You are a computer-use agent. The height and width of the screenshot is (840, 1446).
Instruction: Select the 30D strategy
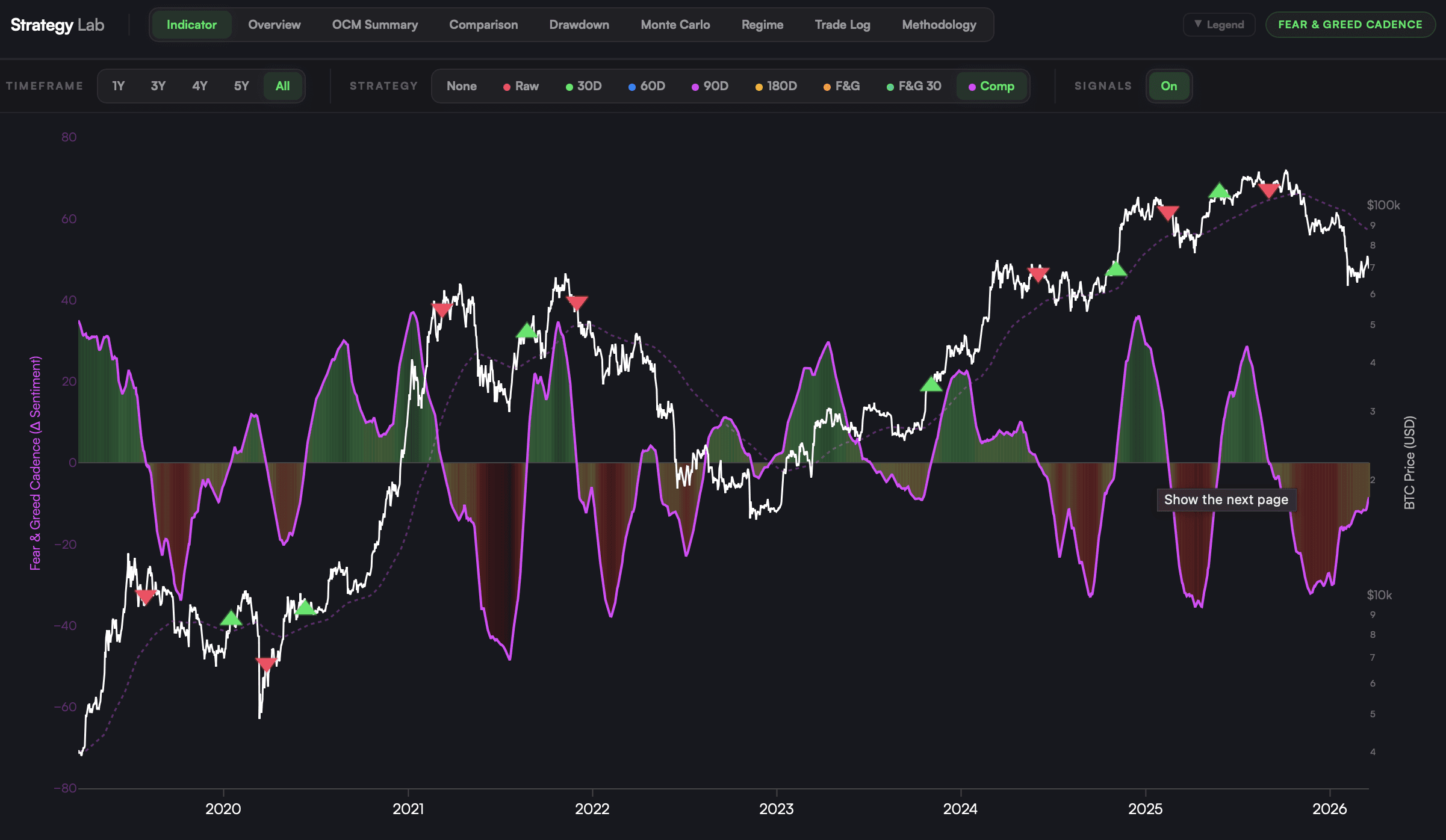tap(584, 86)
